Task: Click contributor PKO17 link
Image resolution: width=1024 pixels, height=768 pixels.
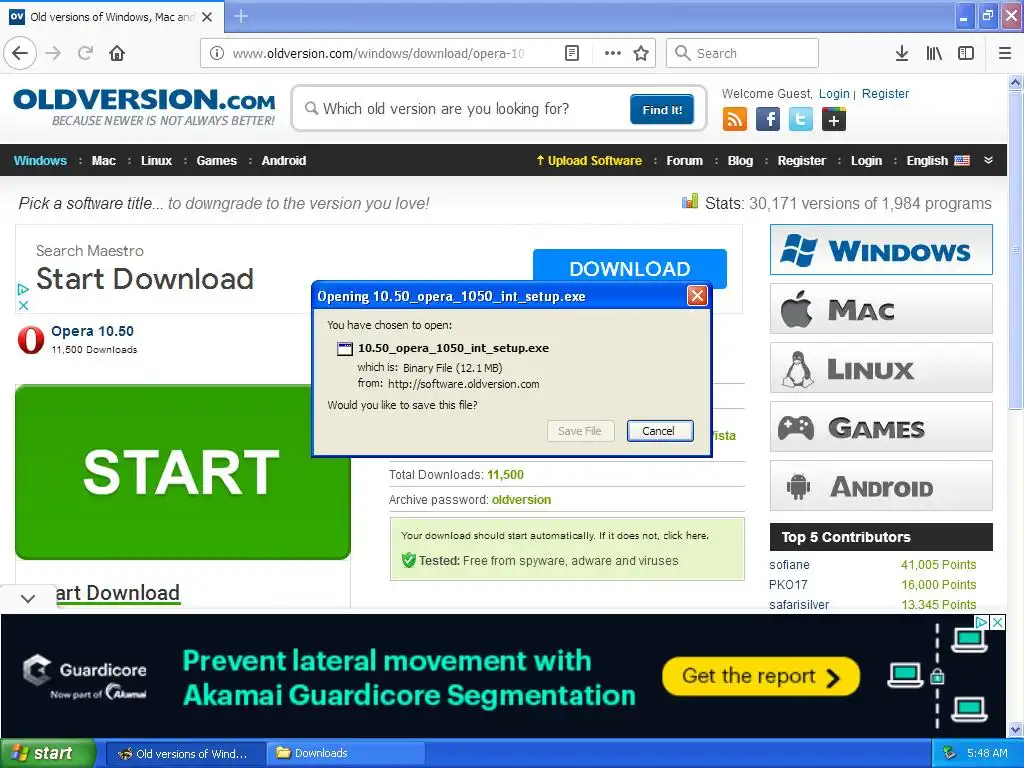Action: (x=788, y=585)
